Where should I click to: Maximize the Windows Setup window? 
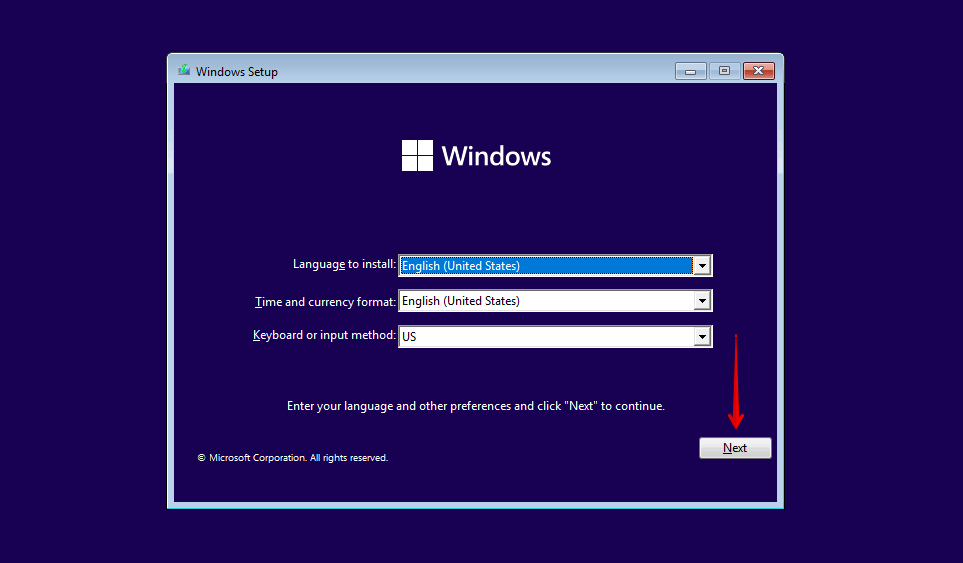coord(725,71)
